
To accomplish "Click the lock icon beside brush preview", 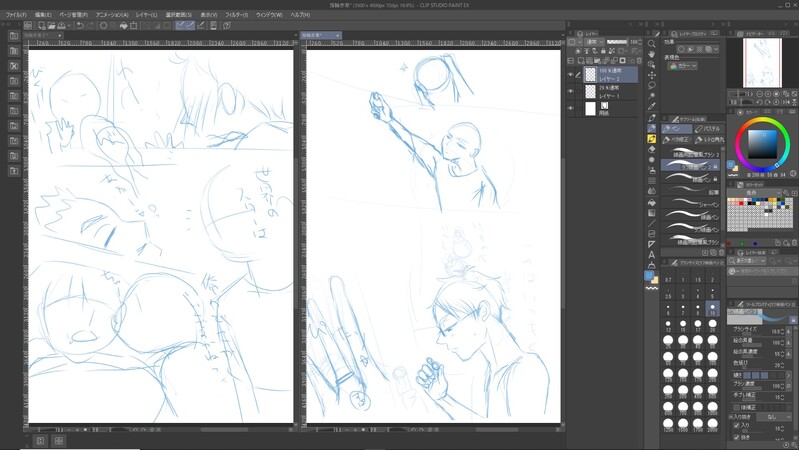I will [x=793, y=320].
